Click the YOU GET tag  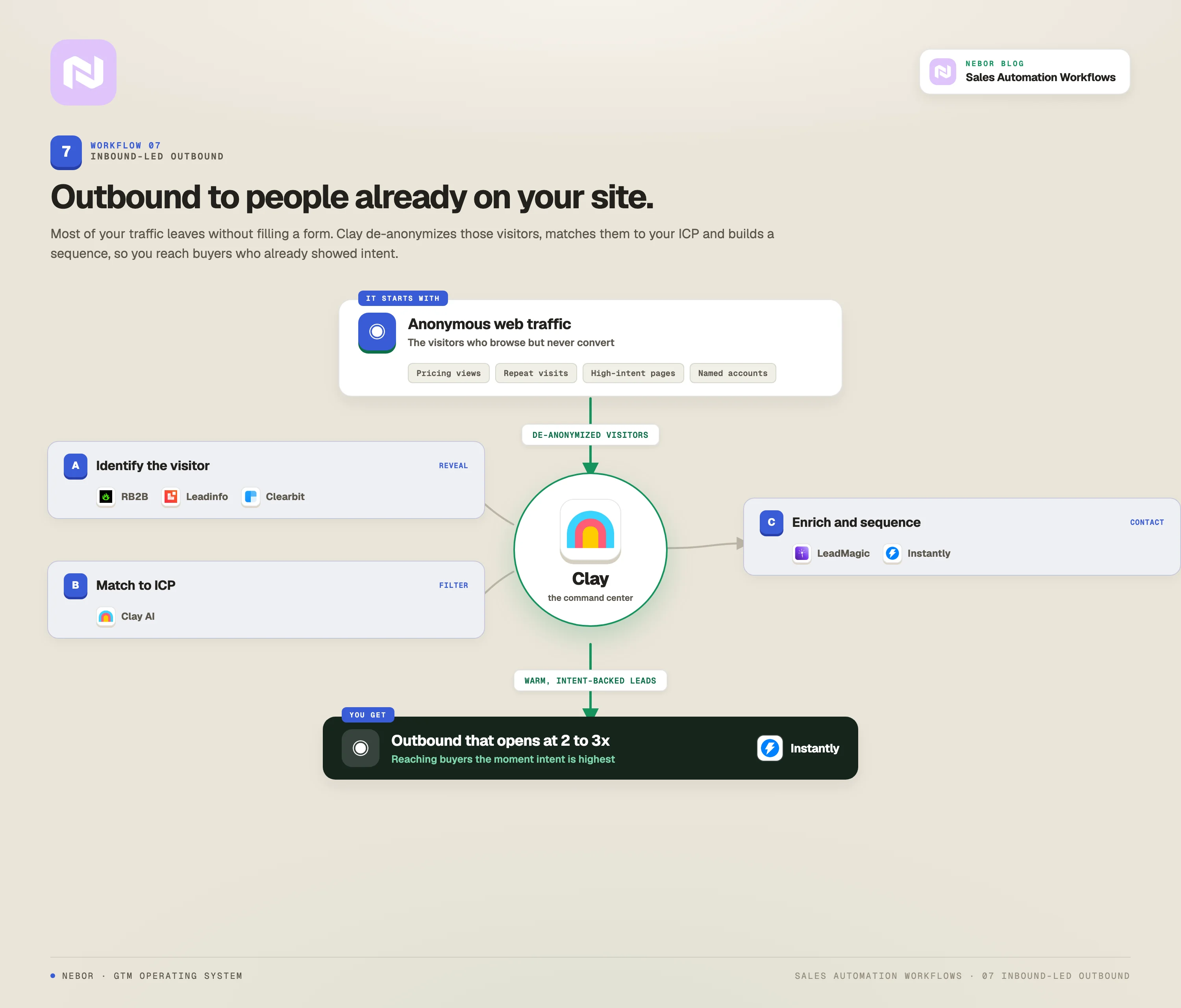(368, 715)
